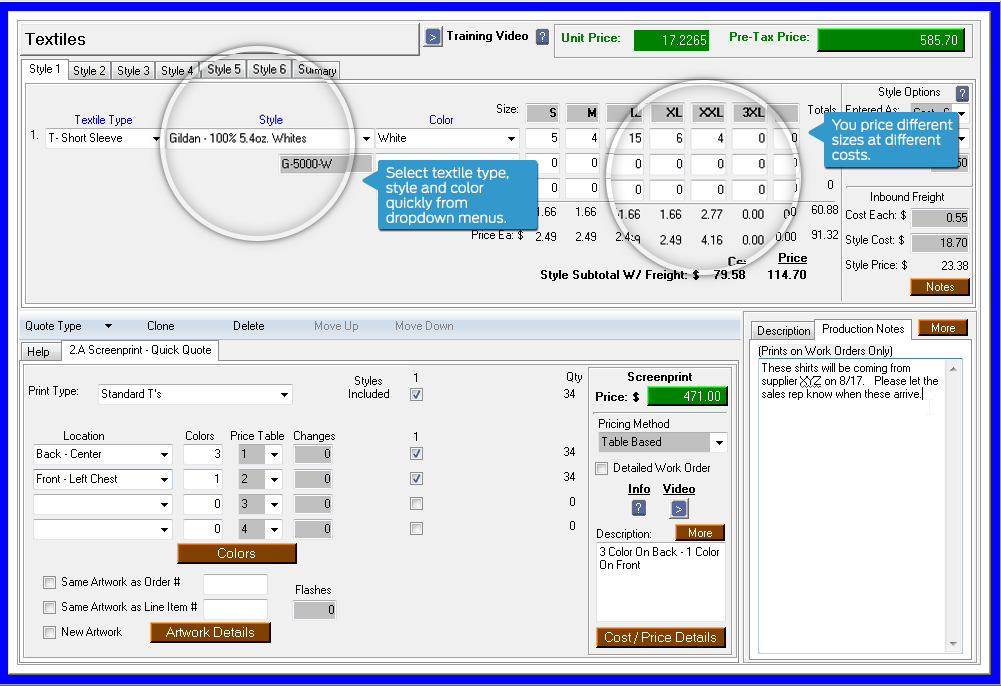
Task: Open Cost / Price Details
Action: (660, 637)
